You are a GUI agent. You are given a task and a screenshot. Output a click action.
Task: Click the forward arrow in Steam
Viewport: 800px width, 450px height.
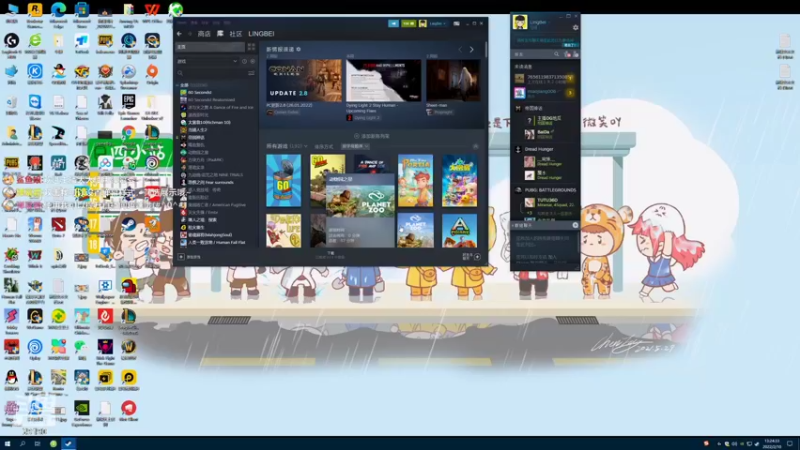pos(190,34)
